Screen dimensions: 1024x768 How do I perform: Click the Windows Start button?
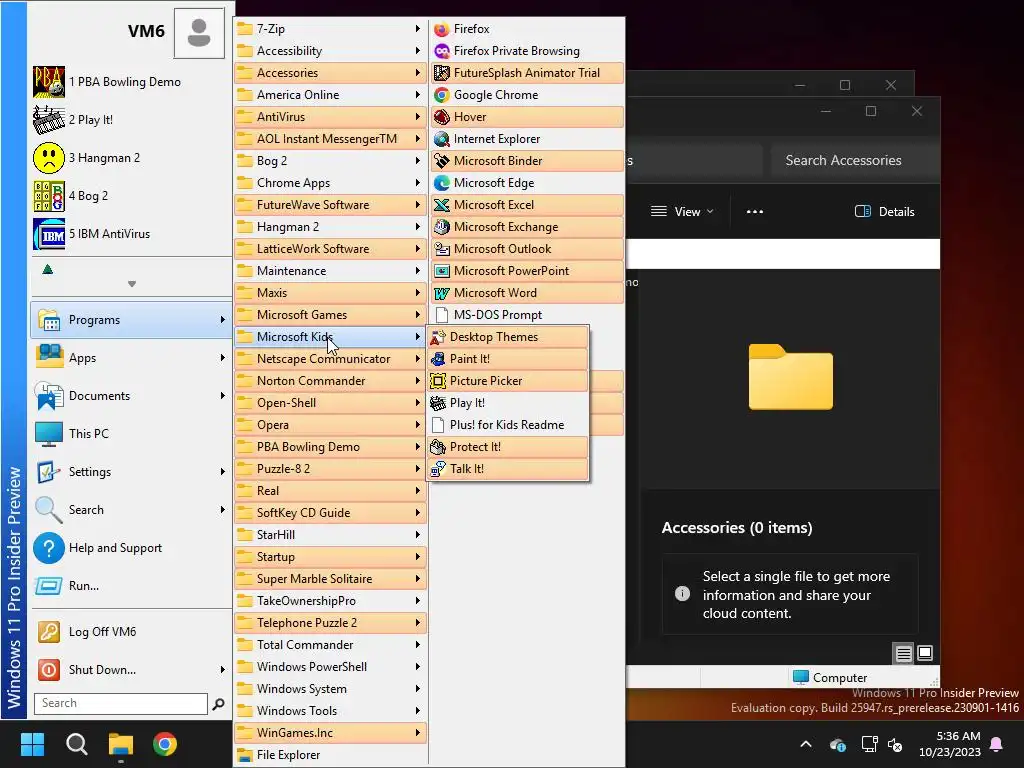[32, 744]
